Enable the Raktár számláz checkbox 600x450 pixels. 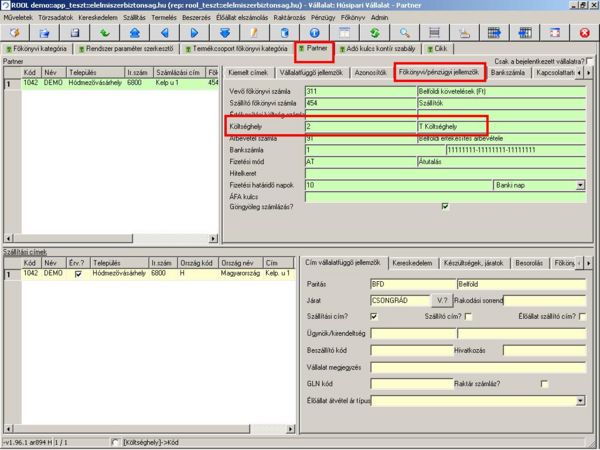[544, 383]
